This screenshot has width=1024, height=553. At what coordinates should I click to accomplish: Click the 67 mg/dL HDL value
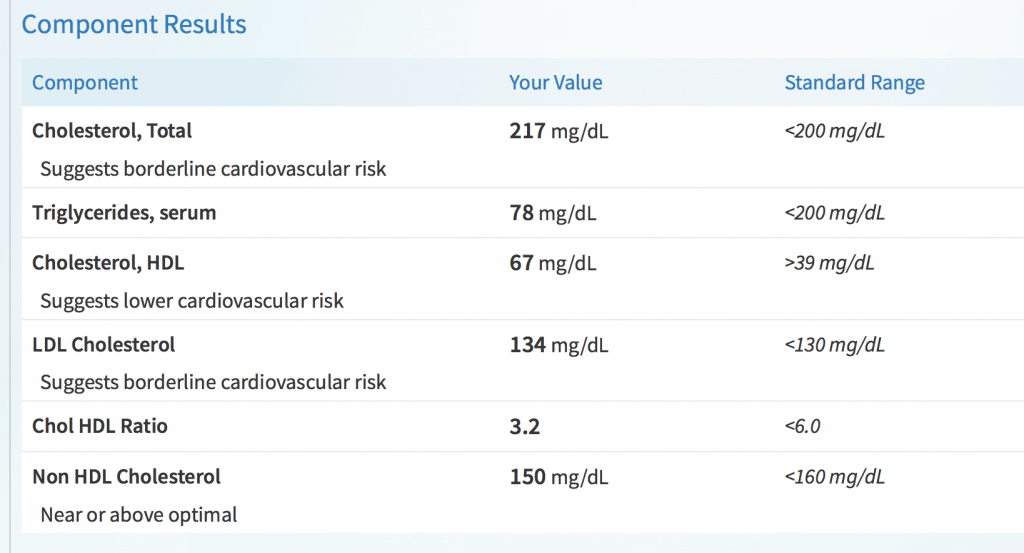pyautogui.click(x=552, y=263)
